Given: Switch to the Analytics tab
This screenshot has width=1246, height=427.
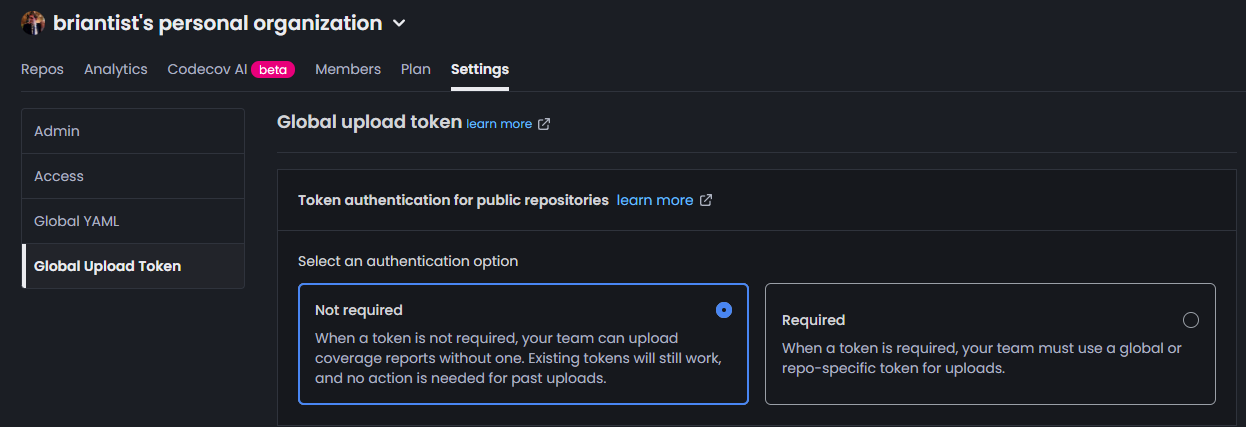Looking at the screenshot, I should 116,70.
